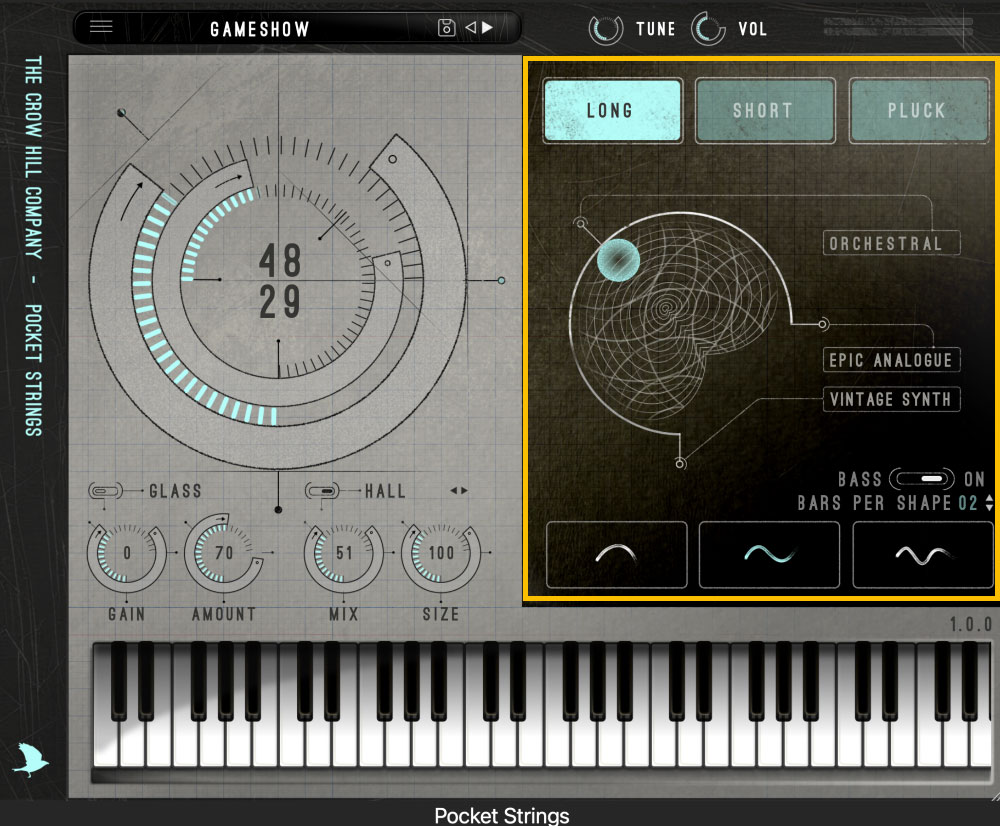
Task: Click the cyan puck on the sound blend sphere
Action: point(618,260)
